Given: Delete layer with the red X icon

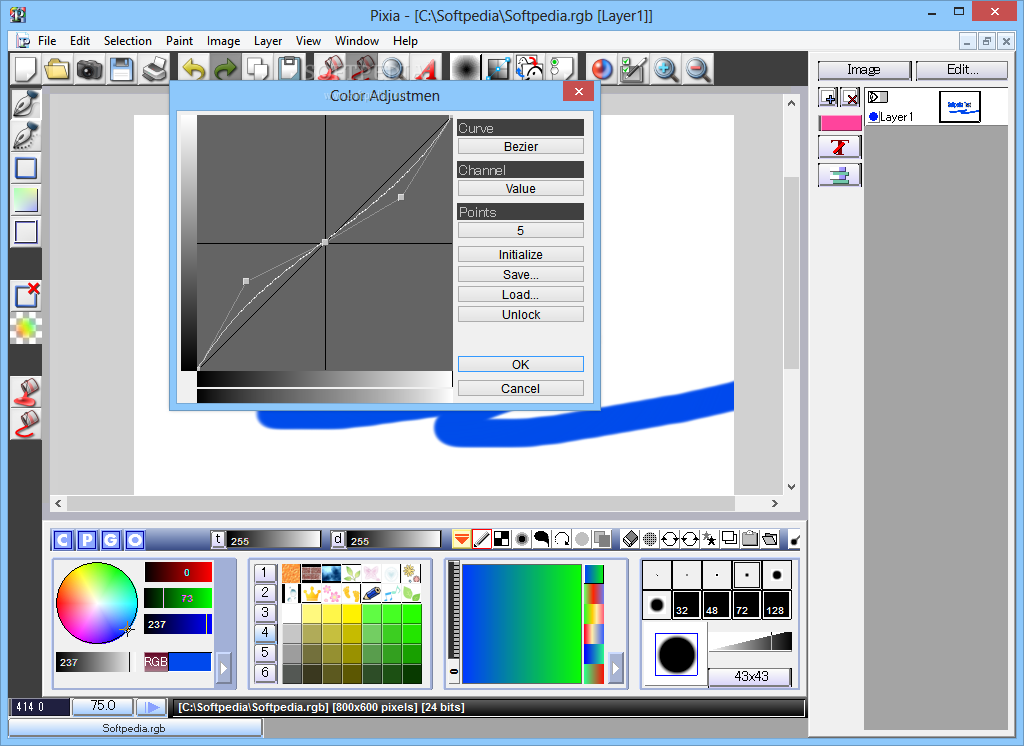Looking at the screenshot, I should click(850, 99).
